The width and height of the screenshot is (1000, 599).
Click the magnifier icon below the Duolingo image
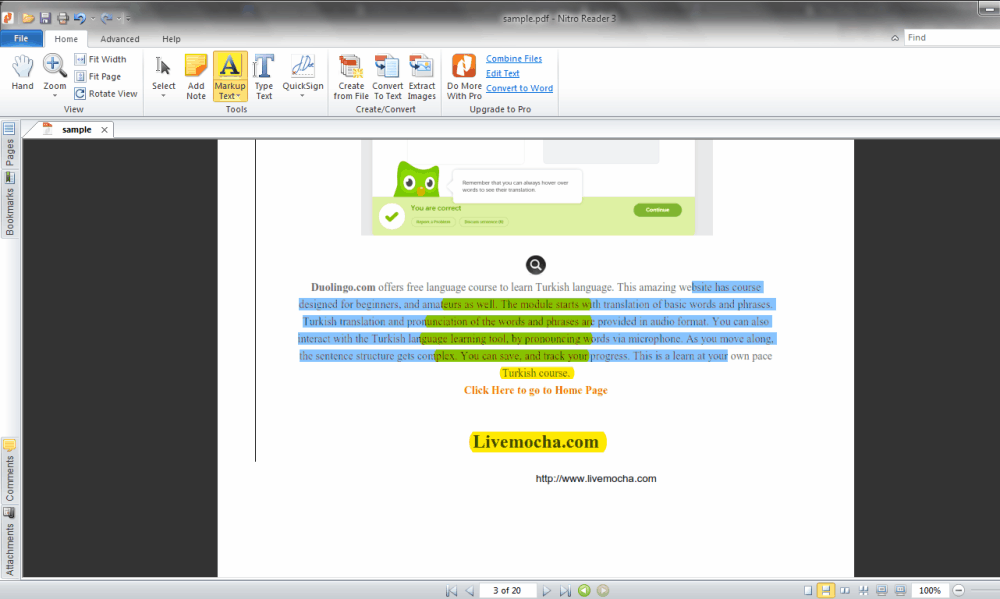[536, 265]
